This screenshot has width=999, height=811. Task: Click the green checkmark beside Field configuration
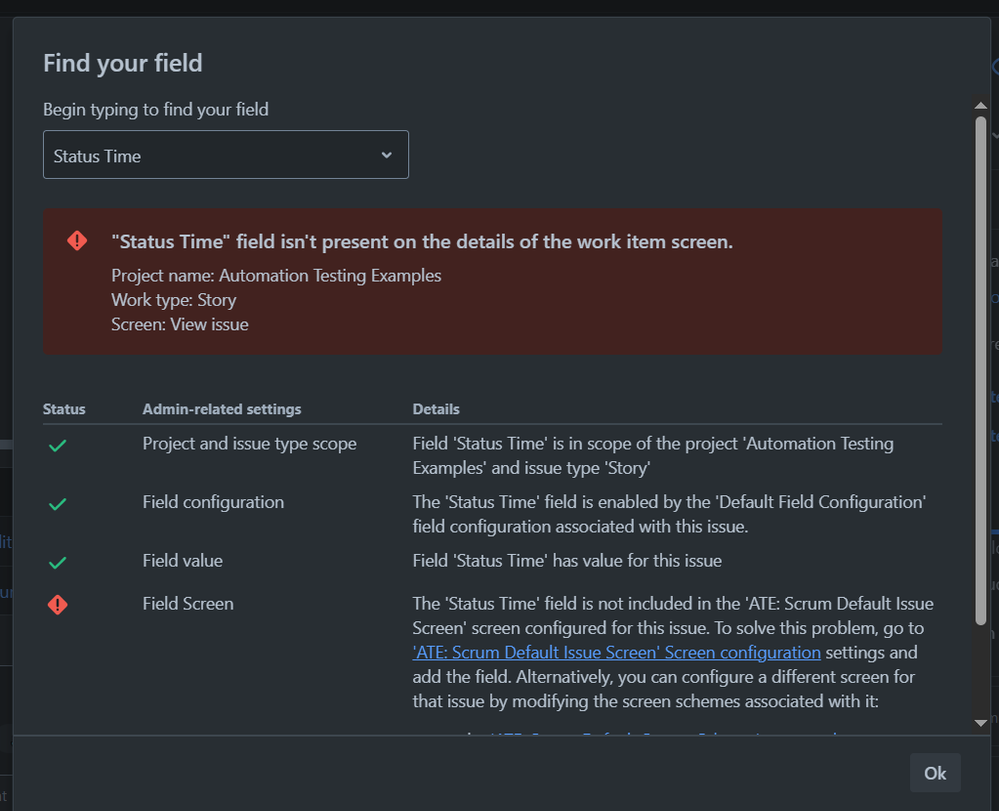[x=58, y=504]
